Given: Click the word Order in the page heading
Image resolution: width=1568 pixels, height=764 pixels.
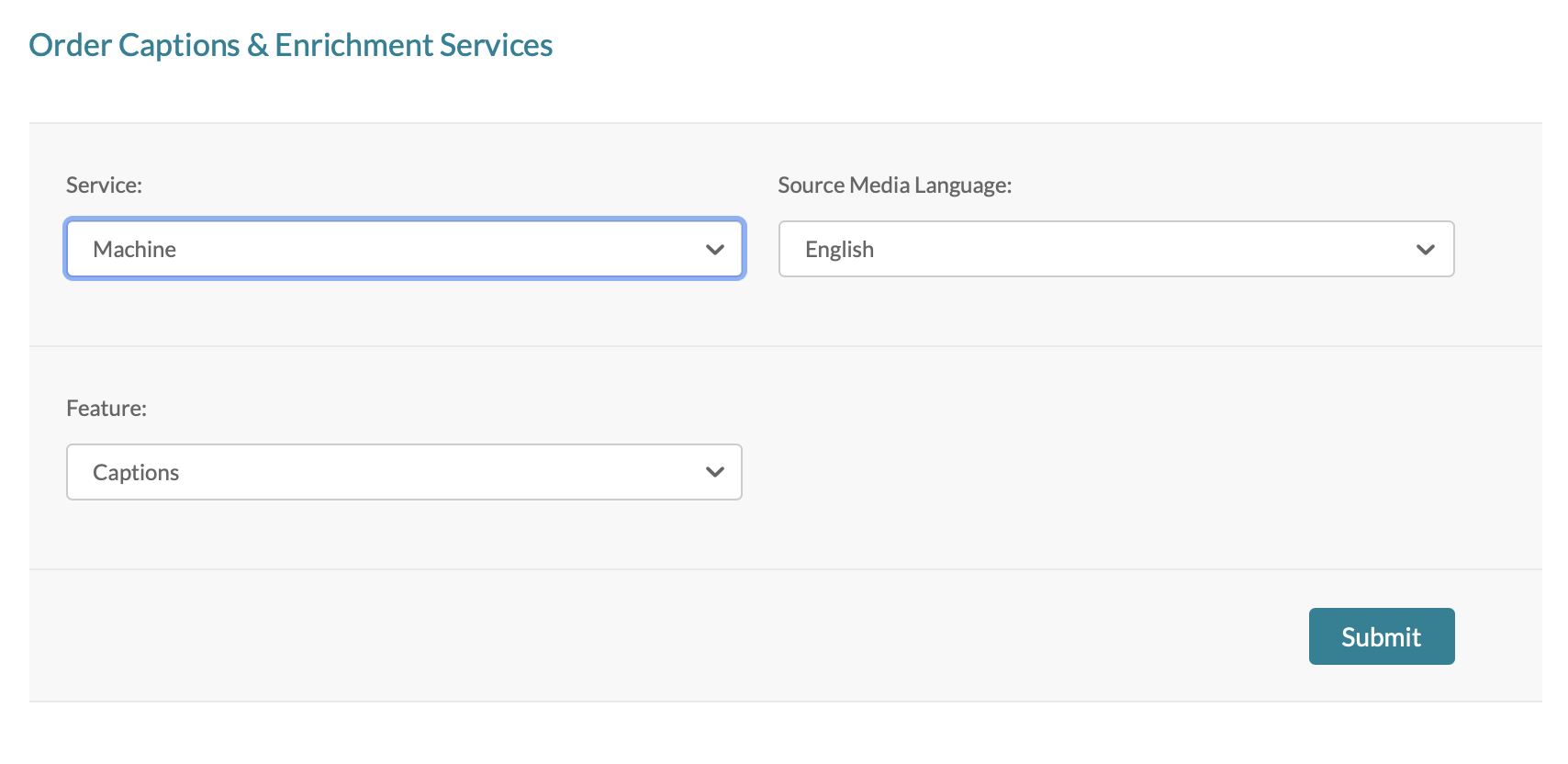Looking at the screenshot, I should click(70, 45).
